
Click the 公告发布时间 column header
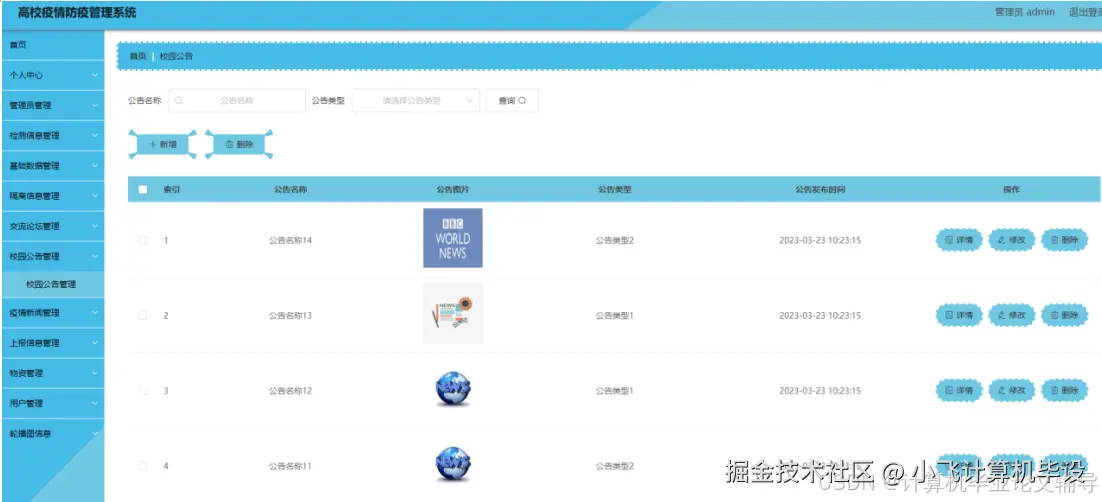pos(820,190)
